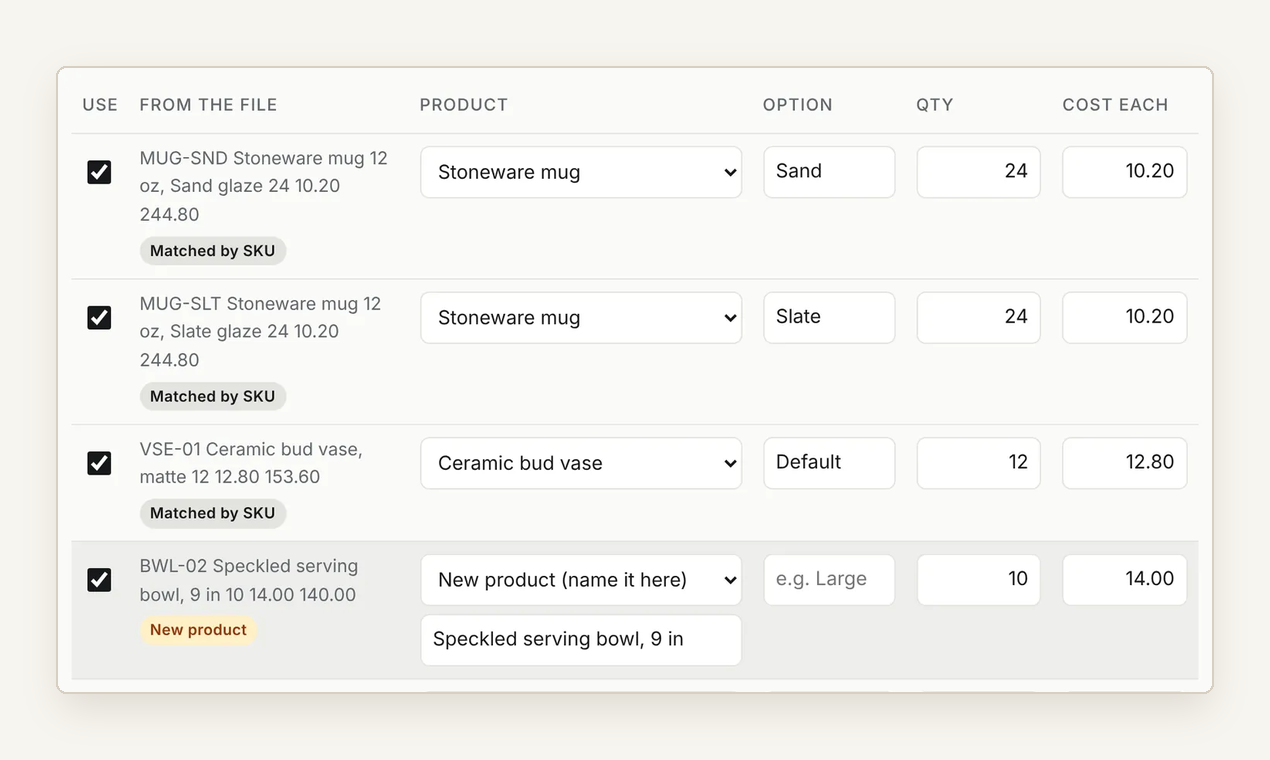The width and height of the screenshot is (1270, 760).
Task: Edit new product name 'Speckled serving bowl, 9 in'
Action: click(x=581, y=640)
